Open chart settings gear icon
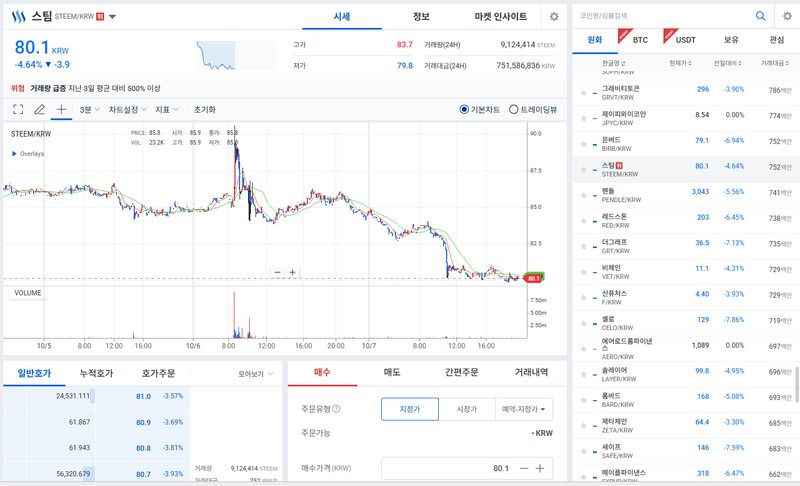This screenshot has width=800, height=486. tap(554, 17)
